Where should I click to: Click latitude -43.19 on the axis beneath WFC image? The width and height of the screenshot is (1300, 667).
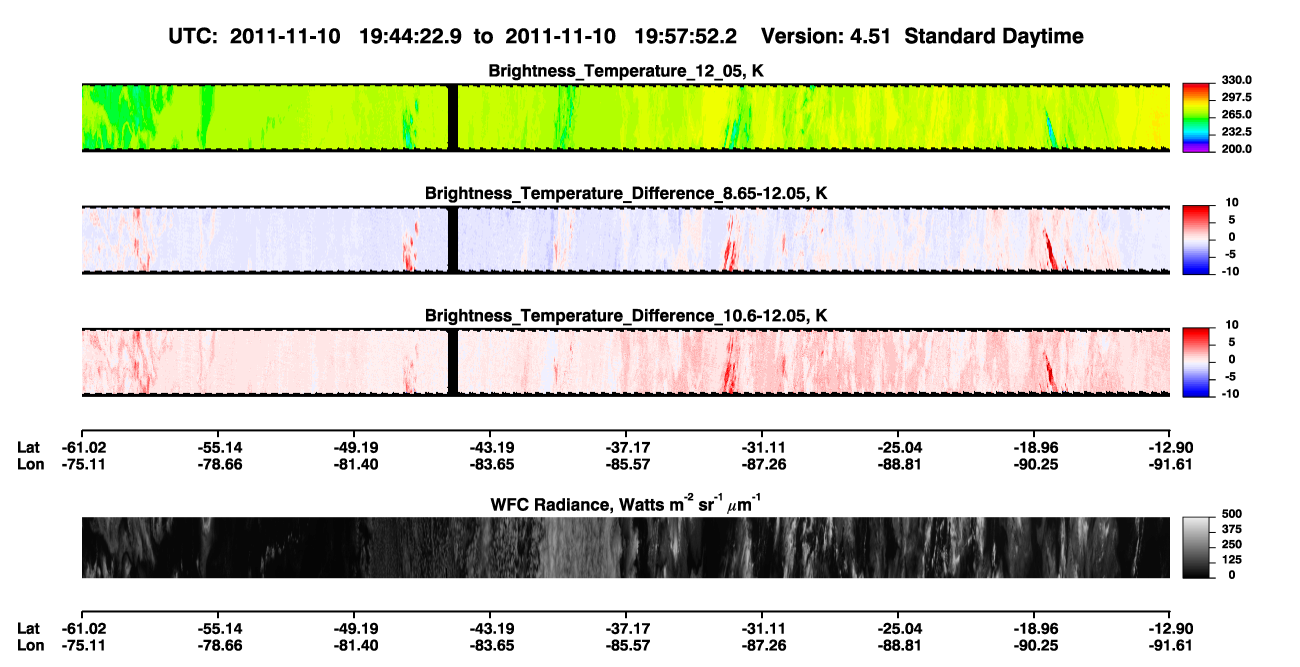493,628
